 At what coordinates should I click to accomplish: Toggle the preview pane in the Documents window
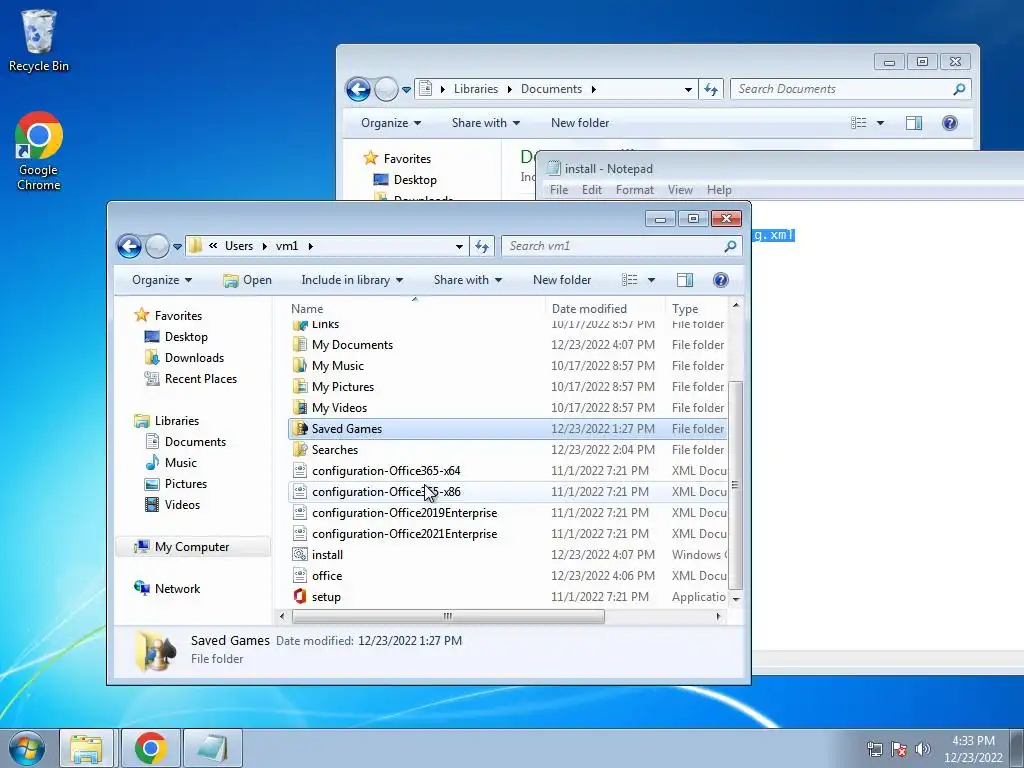tap(914, 123)
